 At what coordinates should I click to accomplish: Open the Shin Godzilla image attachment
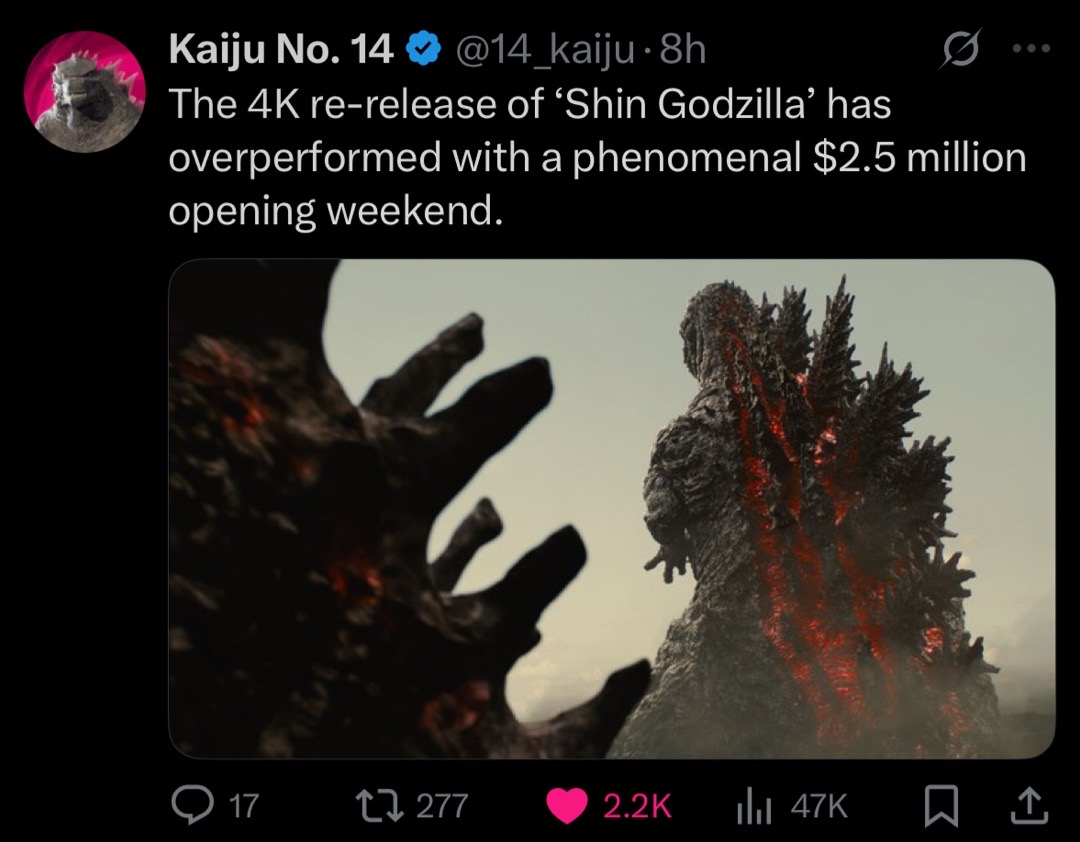[612, 509]
